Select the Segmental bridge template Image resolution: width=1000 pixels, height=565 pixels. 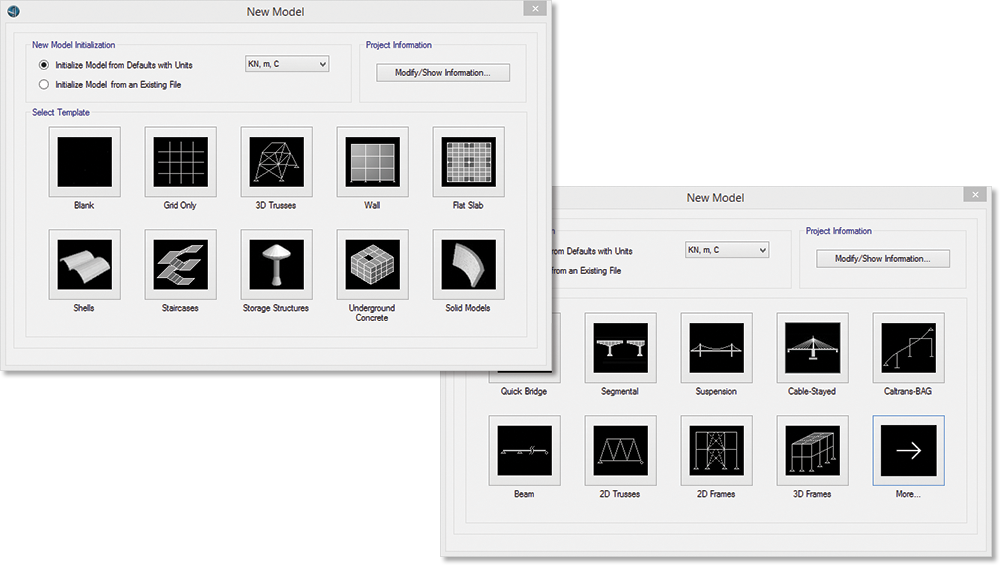(x=620, y=348)
